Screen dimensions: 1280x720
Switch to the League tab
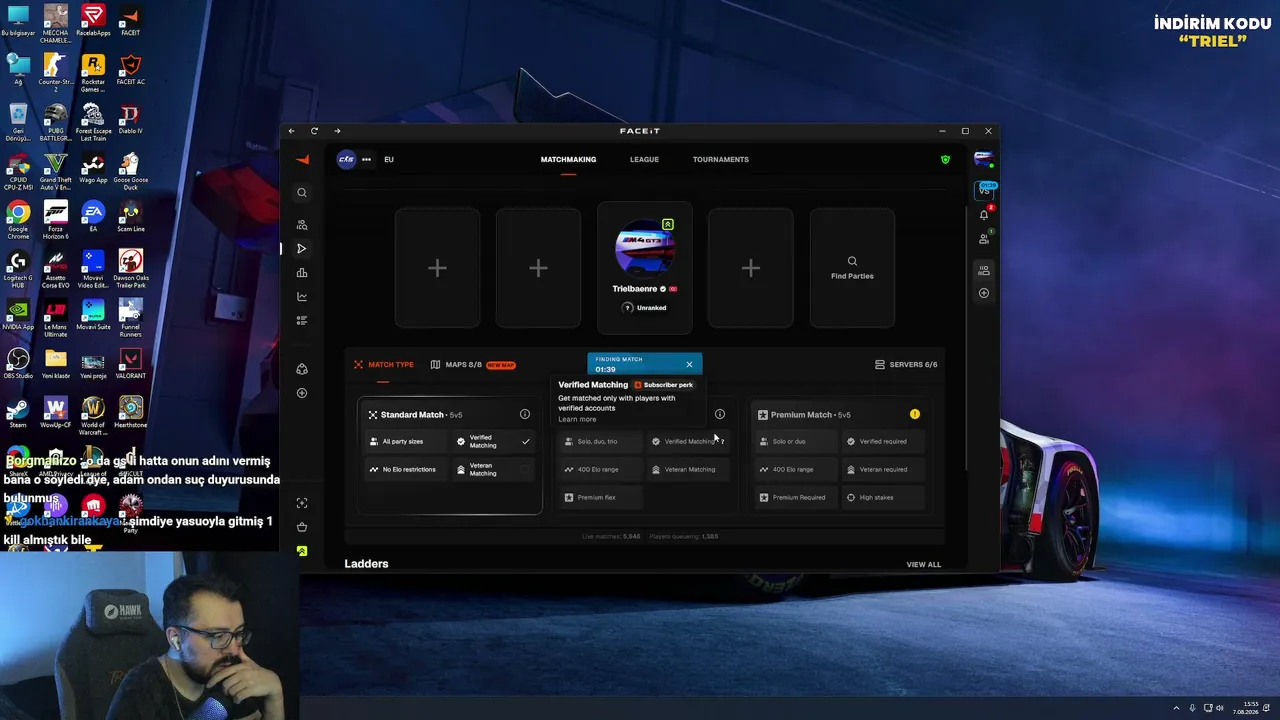click(644, 159)
